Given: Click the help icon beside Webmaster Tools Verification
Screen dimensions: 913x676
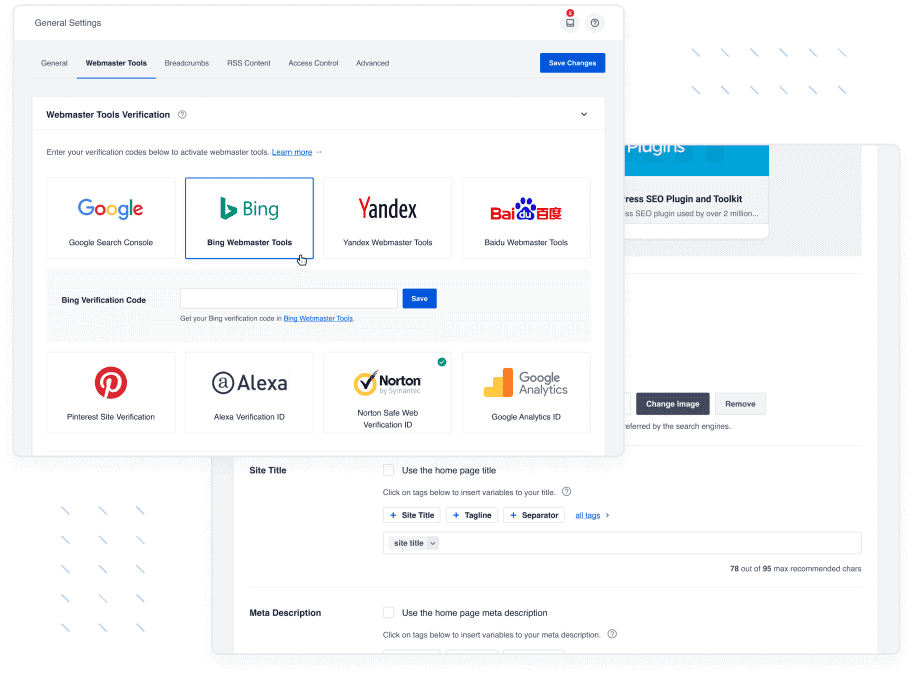Looking at the screenshot, I should click(x=182, y=115).
